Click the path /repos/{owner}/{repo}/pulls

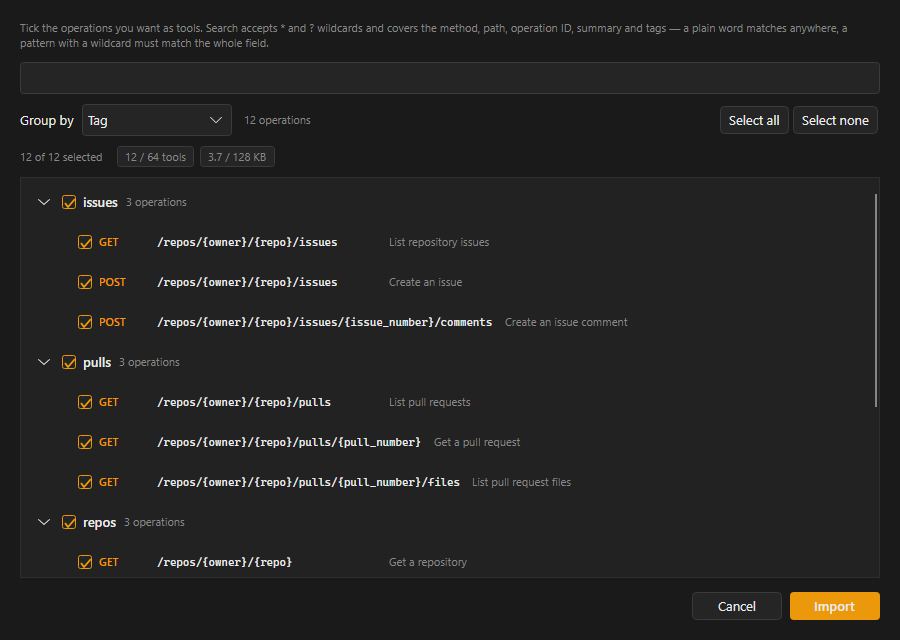244,402
